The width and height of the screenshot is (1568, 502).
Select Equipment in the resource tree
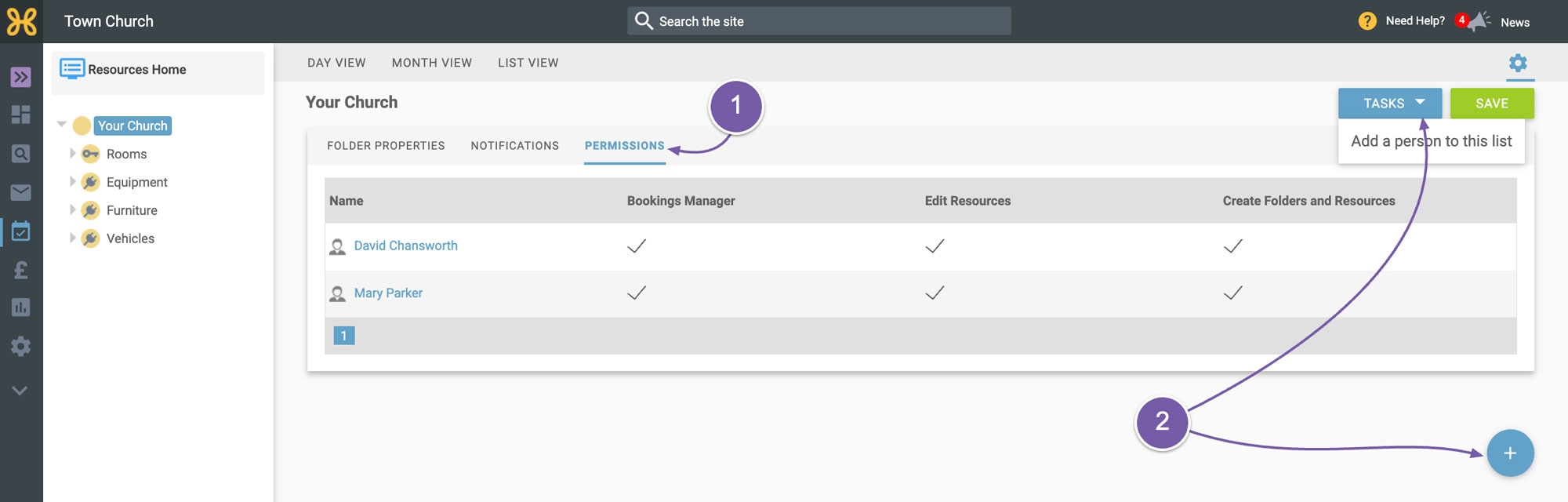(137, 182)
